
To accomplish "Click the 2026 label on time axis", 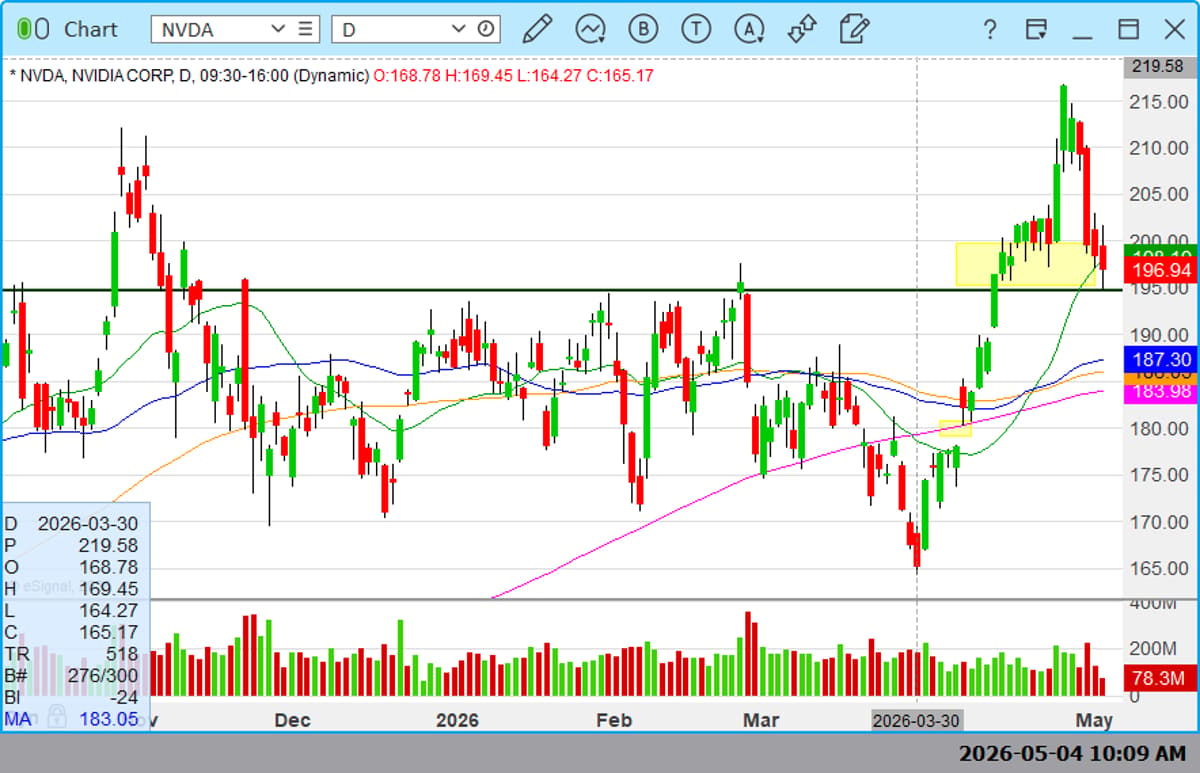I will [457, 720].
